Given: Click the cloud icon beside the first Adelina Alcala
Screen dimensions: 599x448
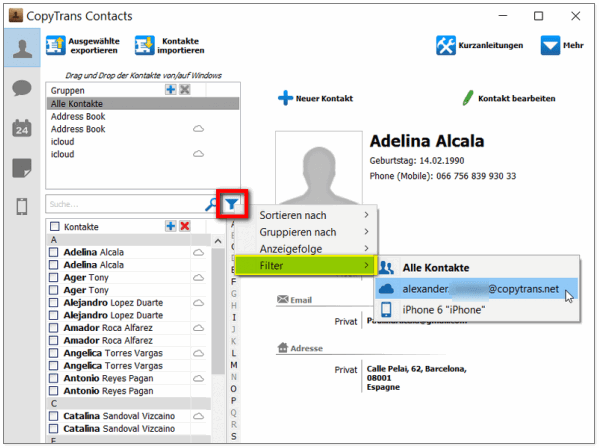Looking at the screenshot, I should coord(198,252).
